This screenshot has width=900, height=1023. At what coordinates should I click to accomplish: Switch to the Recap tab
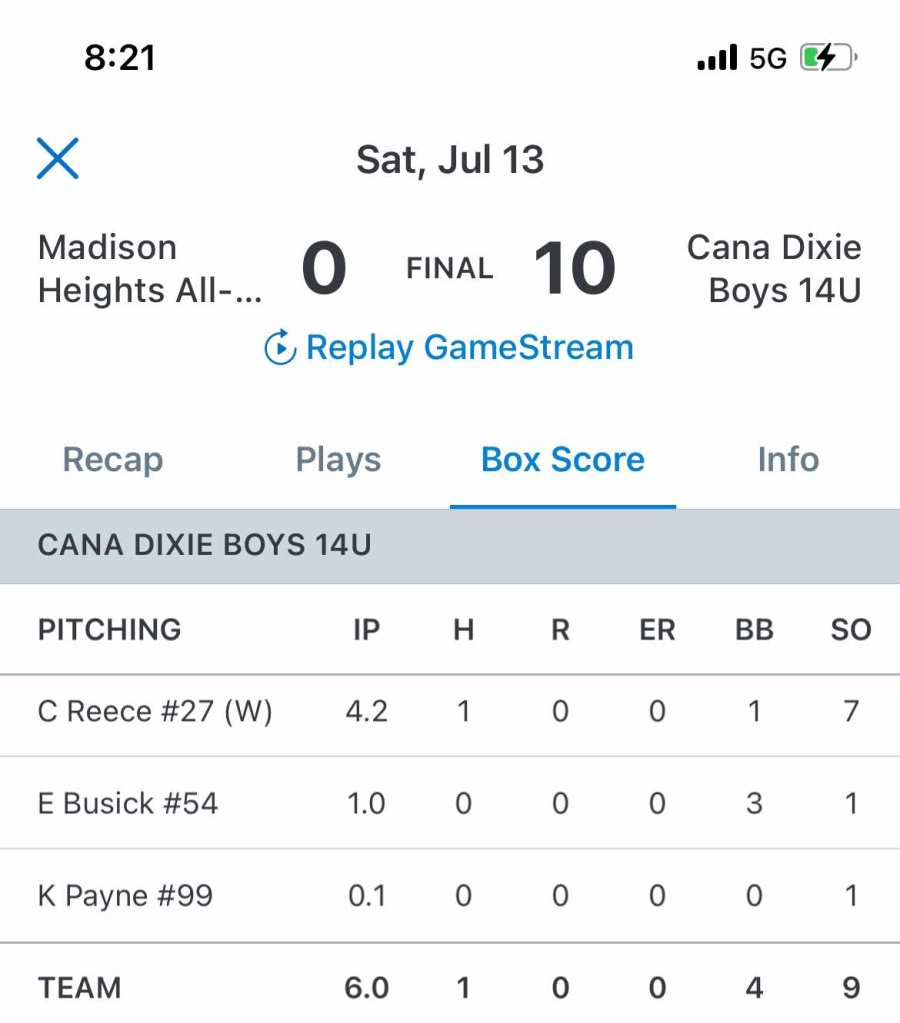(113, 460)
